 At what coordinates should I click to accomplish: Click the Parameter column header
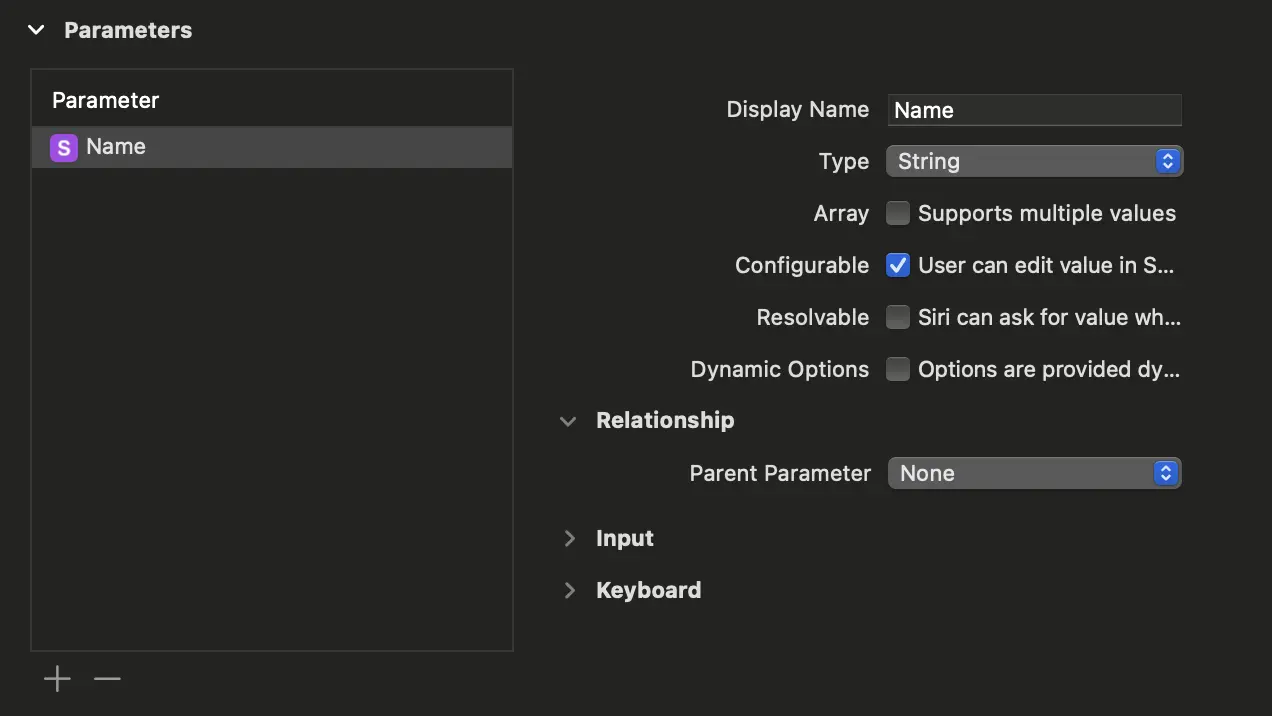tap(106, 100)
